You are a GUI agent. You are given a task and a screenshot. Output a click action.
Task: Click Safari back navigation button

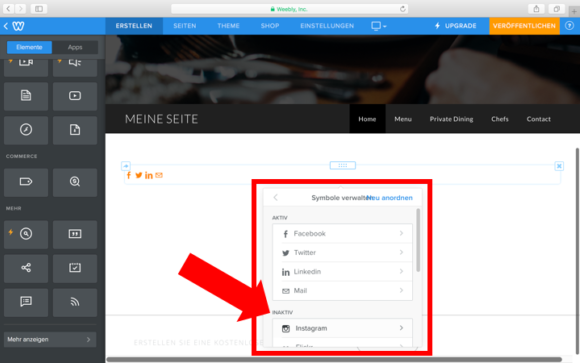[8, 9]
